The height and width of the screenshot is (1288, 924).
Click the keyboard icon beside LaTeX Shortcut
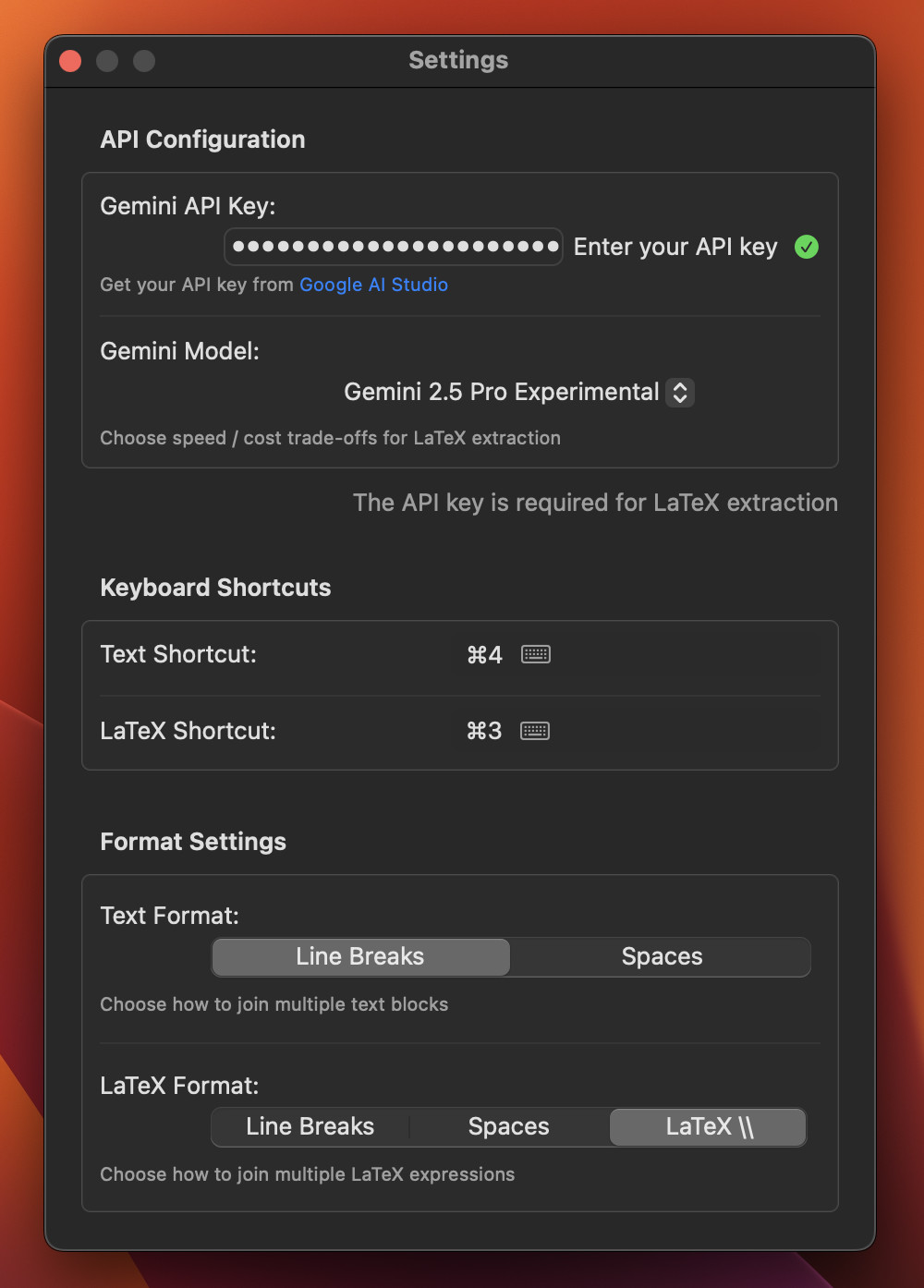[535, 731]
